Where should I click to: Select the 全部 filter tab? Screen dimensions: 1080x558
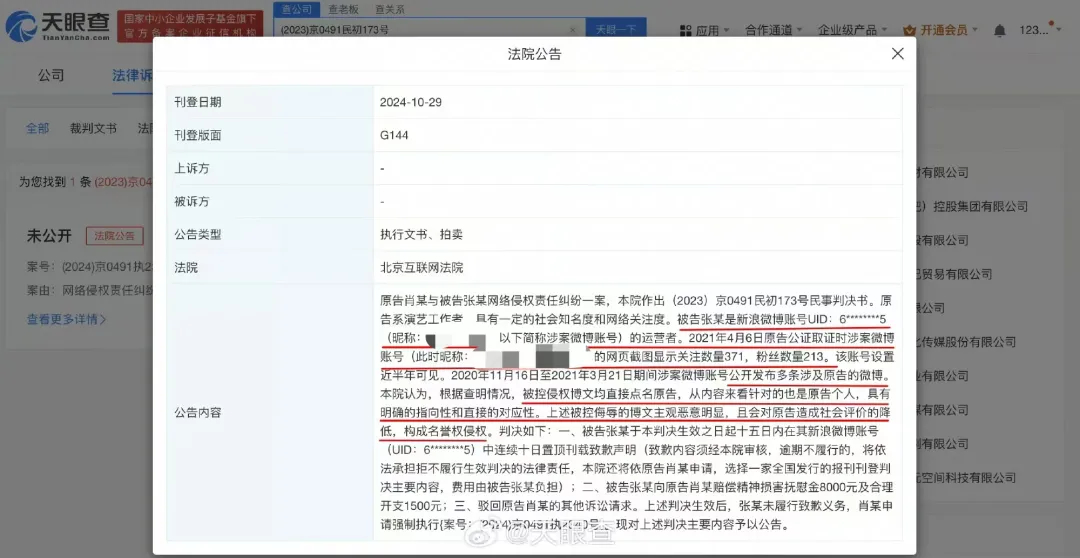coord(37,129)
